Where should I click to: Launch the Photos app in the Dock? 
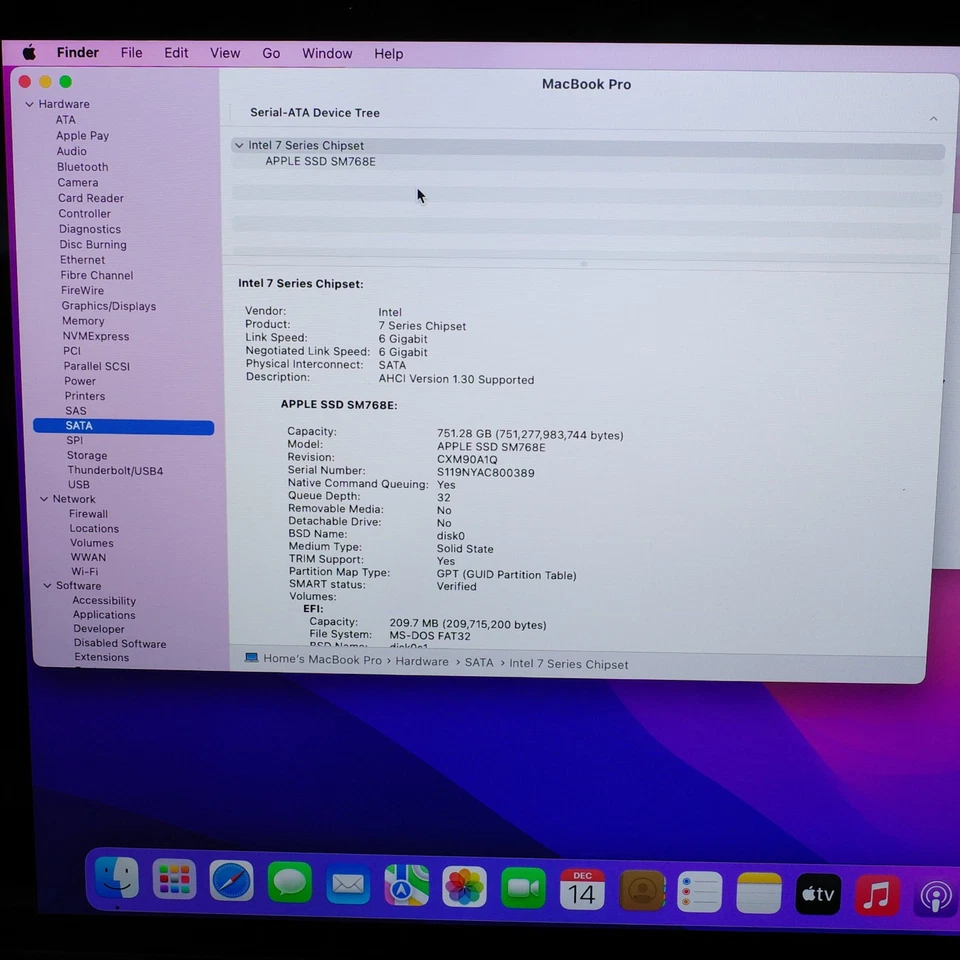coord(464,886)
